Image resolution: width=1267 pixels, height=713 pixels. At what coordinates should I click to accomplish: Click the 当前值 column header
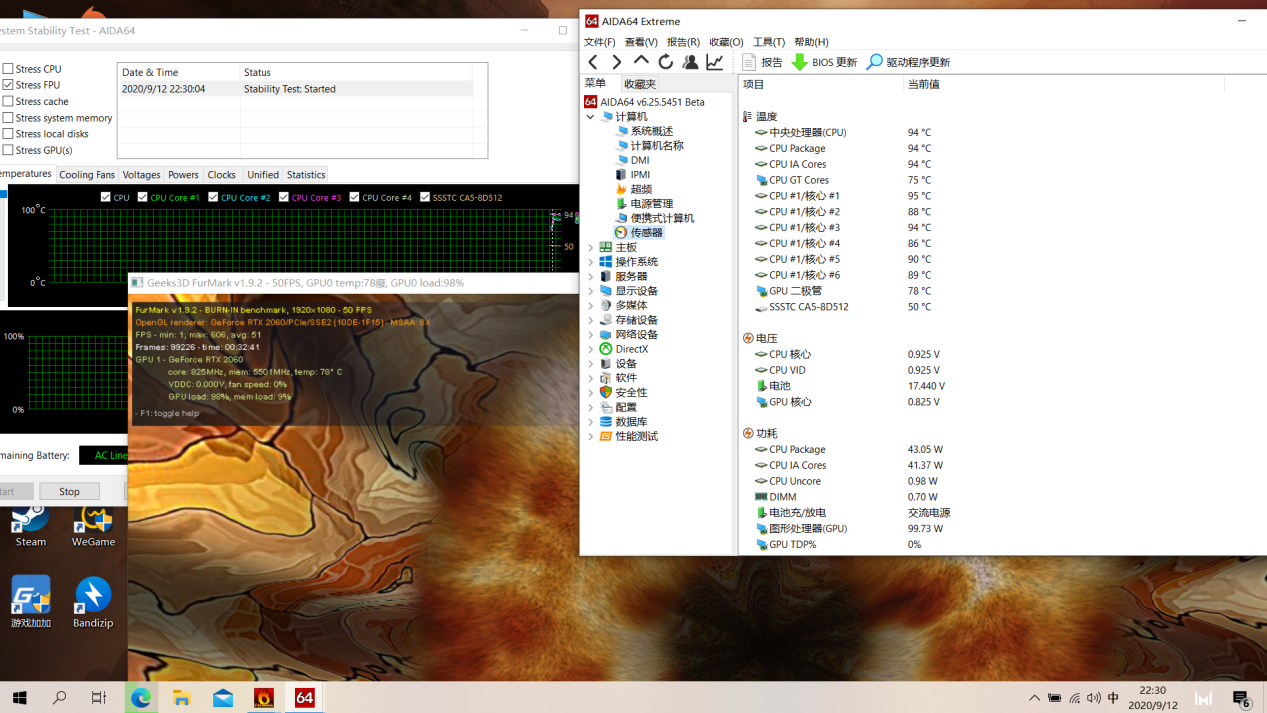[1063, 84]
